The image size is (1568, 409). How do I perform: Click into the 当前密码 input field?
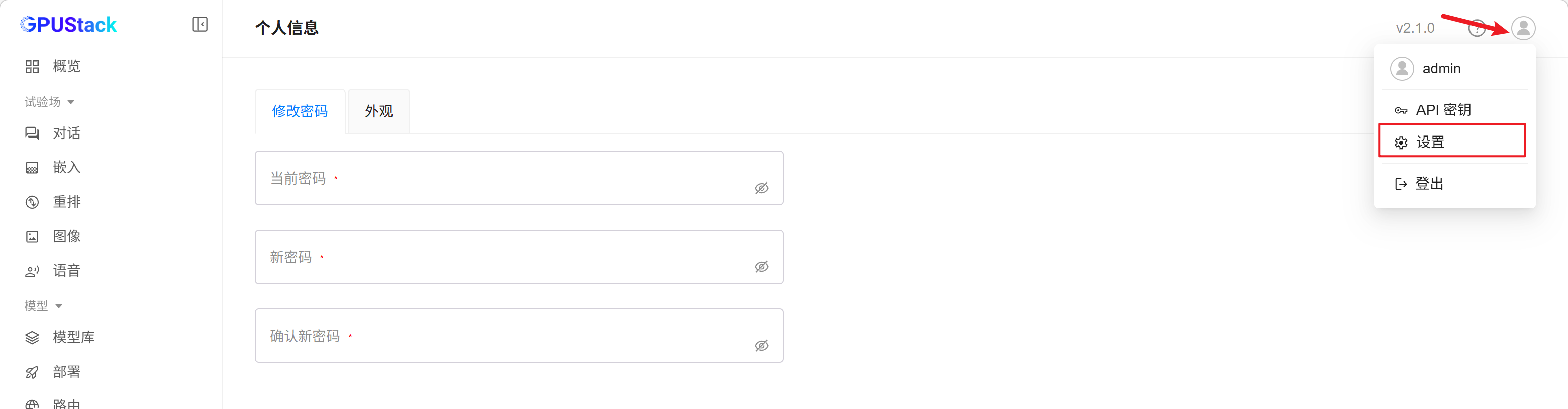[x=499, y=178]
